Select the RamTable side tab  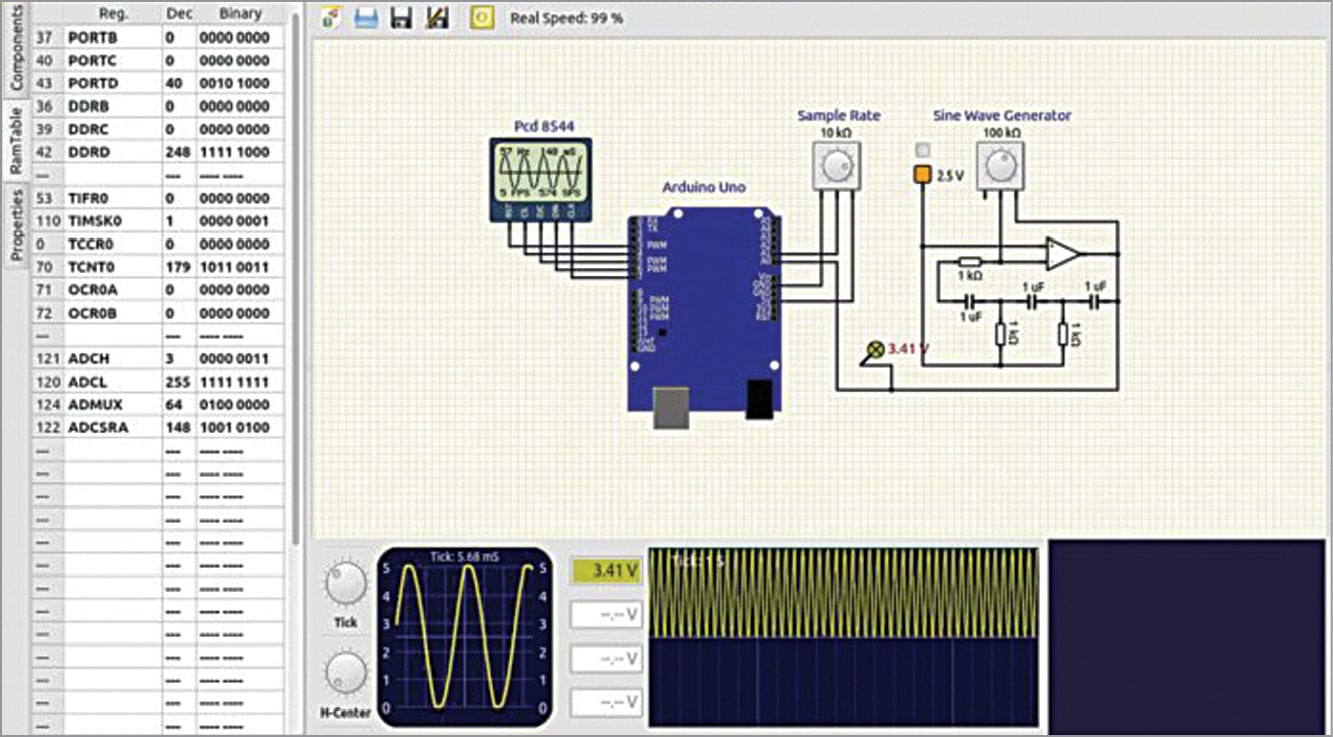(x=16, y=141)
